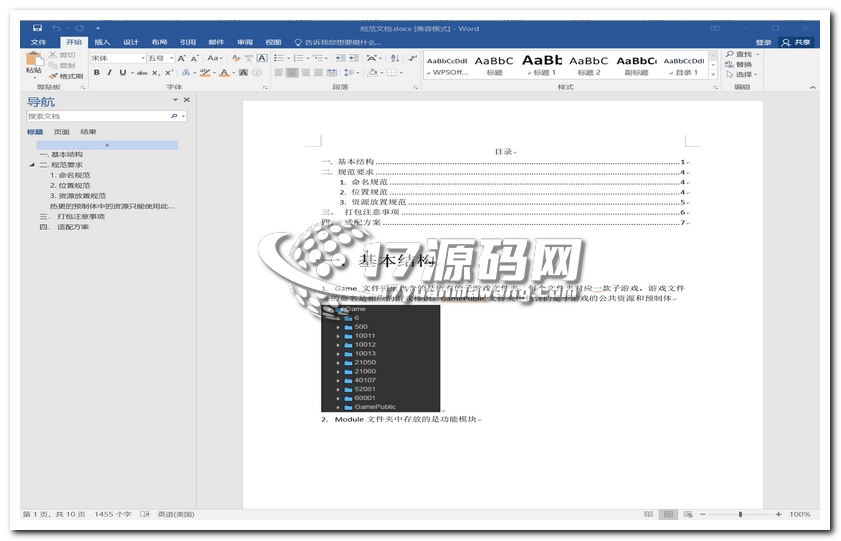Open the Borders dropdown arrow
This screenshot has width=841, height=541.
(x=401, y=72)
